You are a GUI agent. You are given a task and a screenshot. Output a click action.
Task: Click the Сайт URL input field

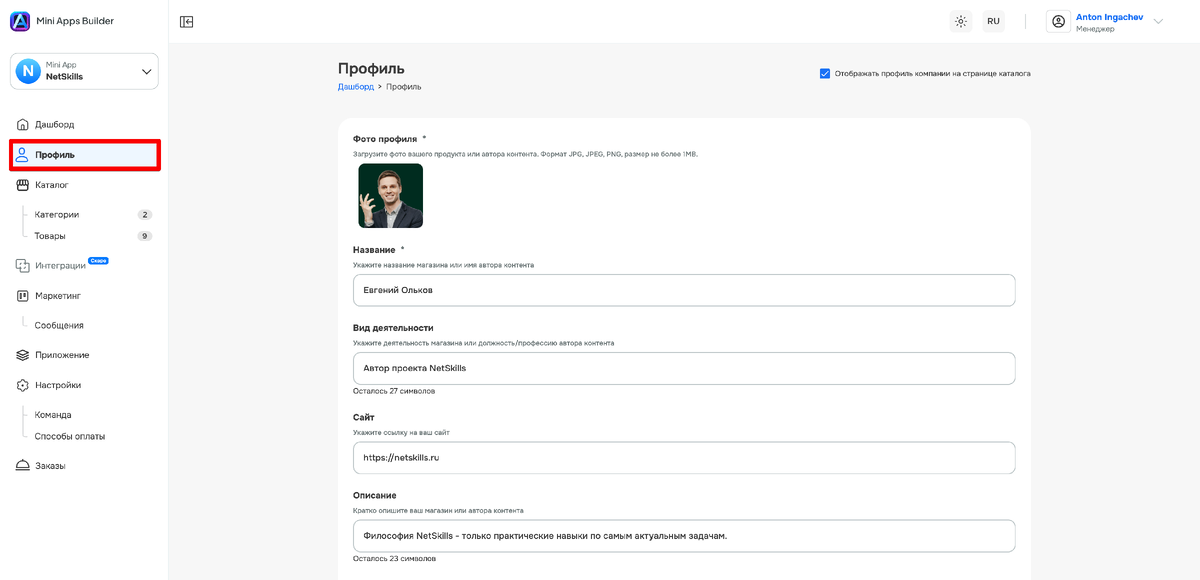(x=685, y=459)
